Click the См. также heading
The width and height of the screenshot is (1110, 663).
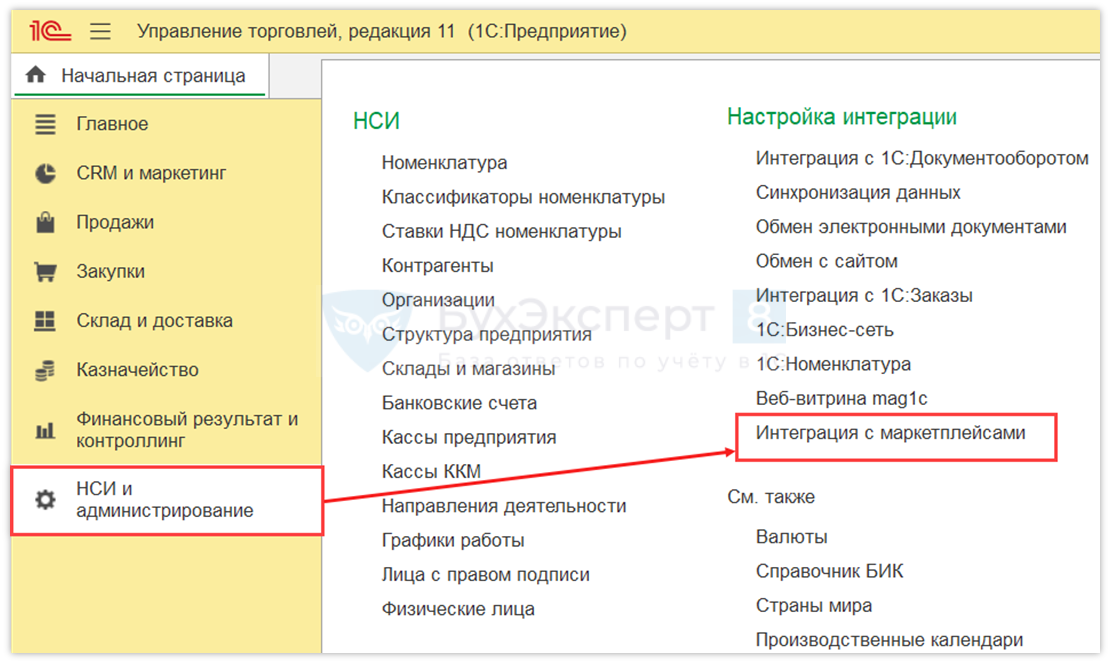click(x=771, y=497)
